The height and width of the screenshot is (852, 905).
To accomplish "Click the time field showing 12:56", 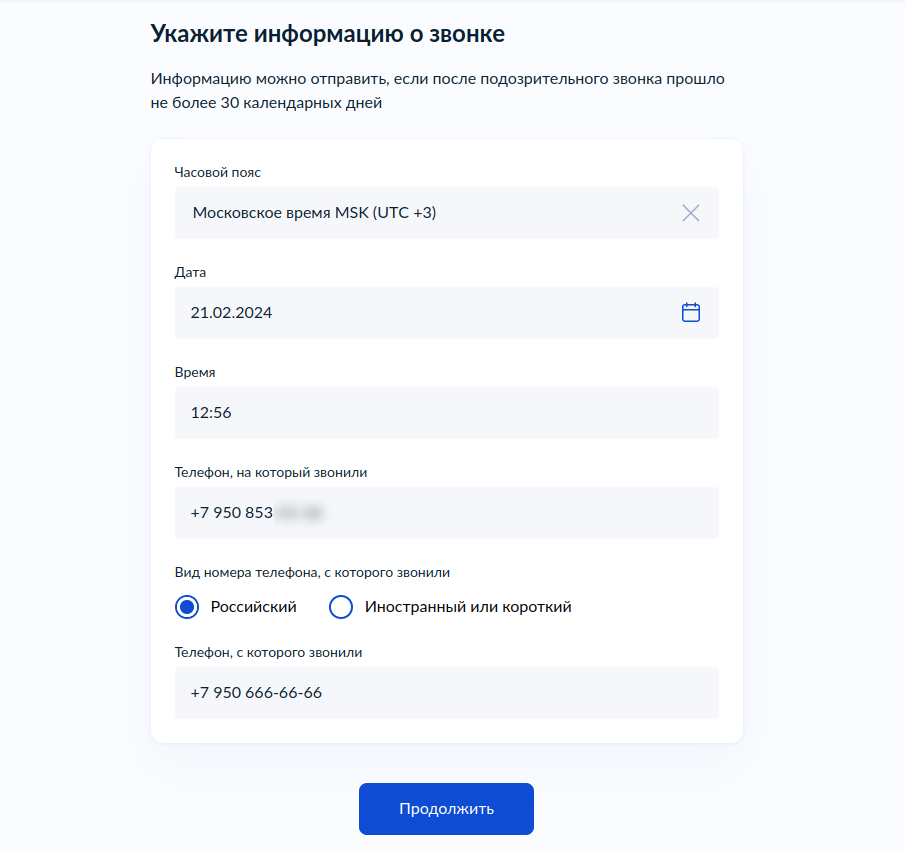I will tap(447, 413).
